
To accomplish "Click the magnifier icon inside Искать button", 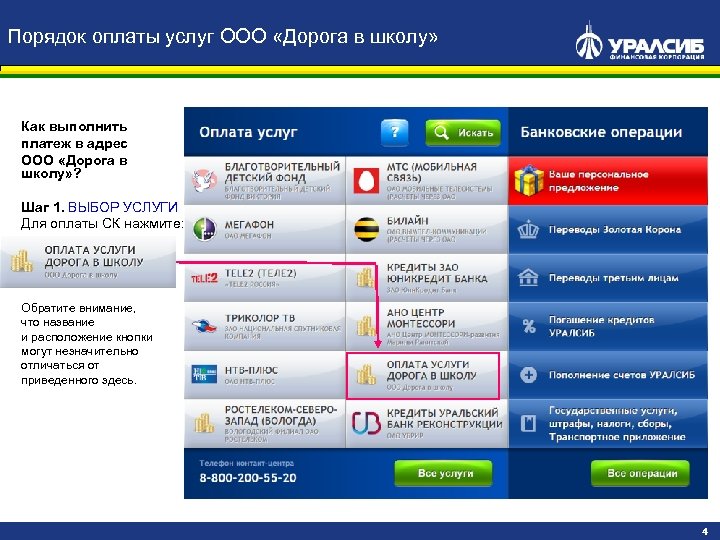I will 441,133.
